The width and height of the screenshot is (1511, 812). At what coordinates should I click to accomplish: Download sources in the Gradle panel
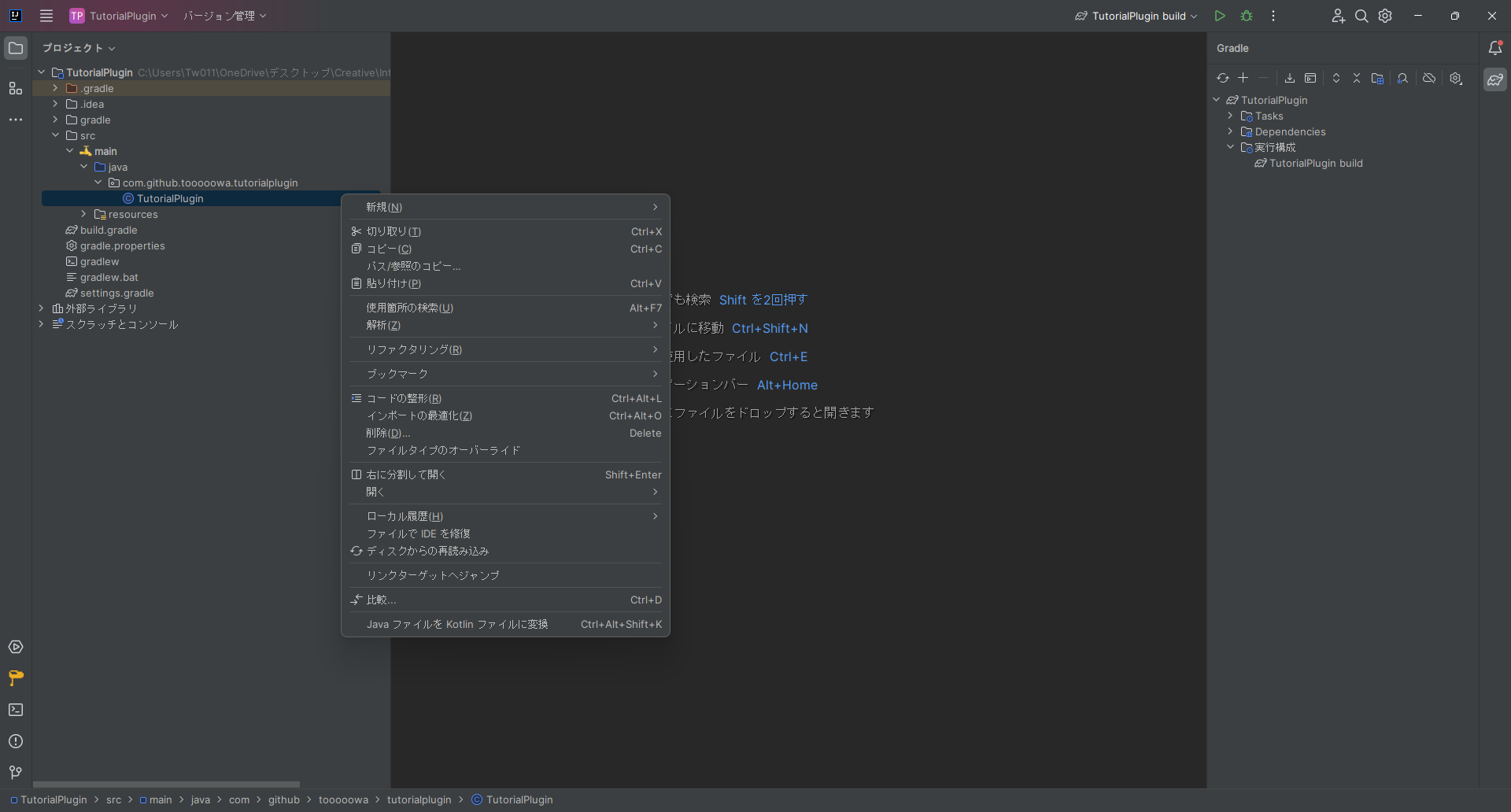pyautogui.click(x=1289, y=78)
